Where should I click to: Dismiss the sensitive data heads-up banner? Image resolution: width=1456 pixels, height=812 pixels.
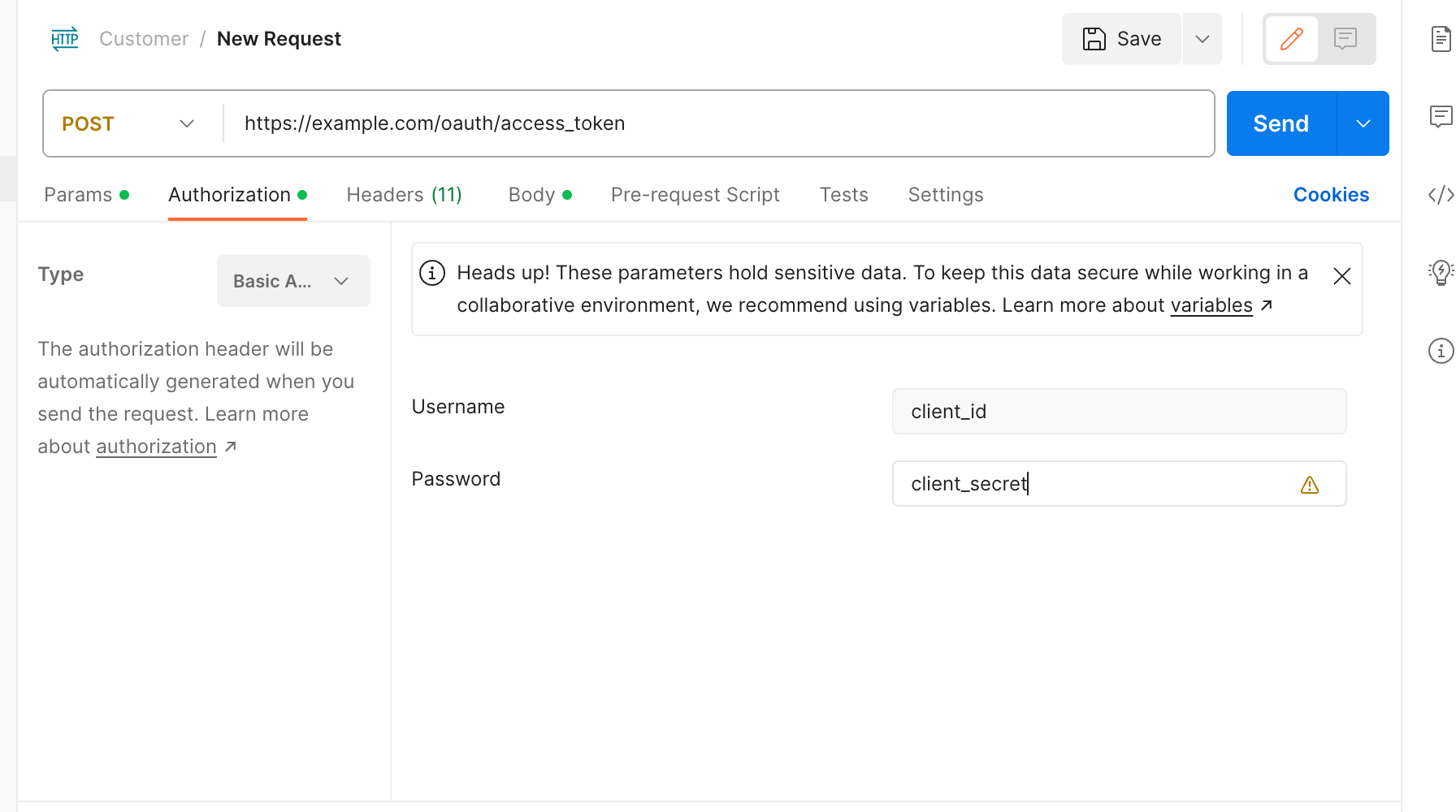(x=1341, y=276)
